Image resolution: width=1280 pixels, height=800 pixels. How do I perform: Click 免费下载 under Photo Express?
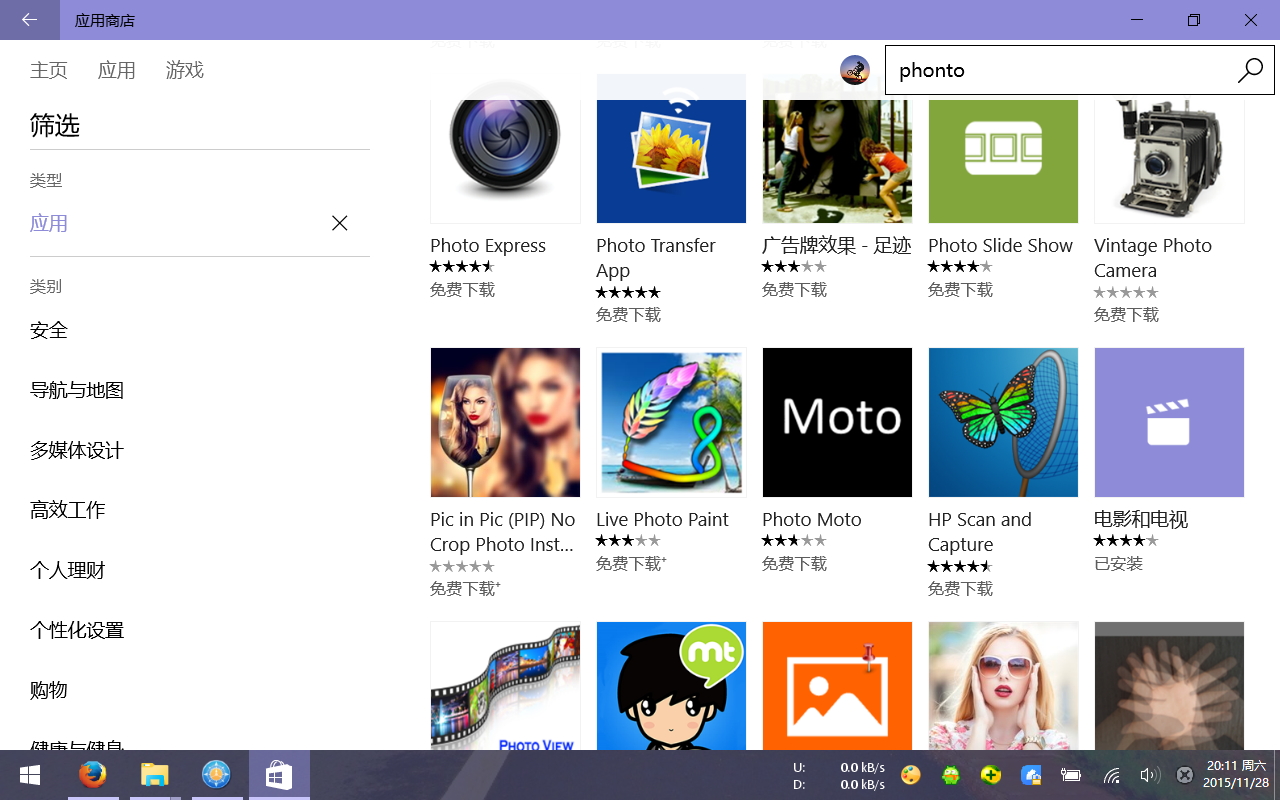462,290
